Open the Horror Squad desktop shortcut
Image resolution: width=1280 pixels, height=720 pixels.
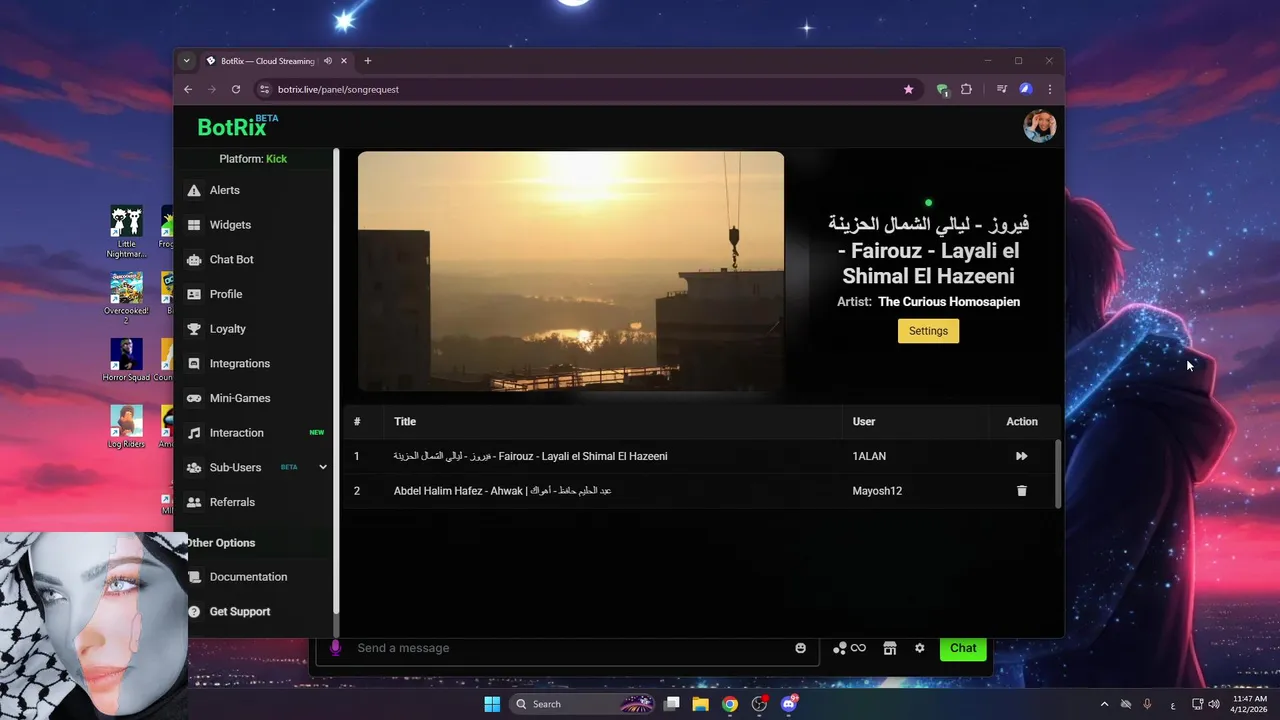(127, 360)
